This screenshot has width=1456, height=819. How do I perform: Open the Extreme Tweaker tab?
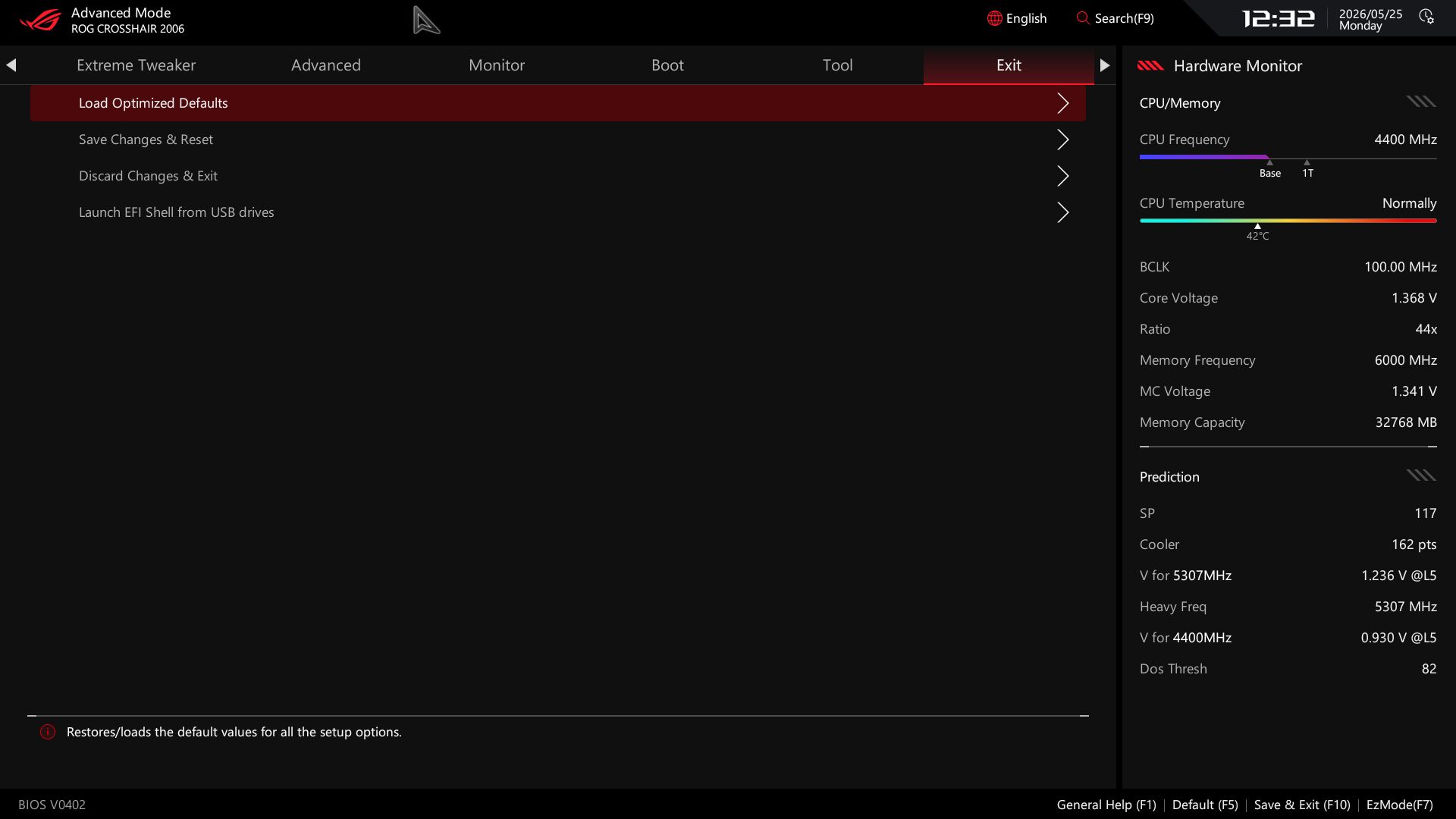point(136,65)
